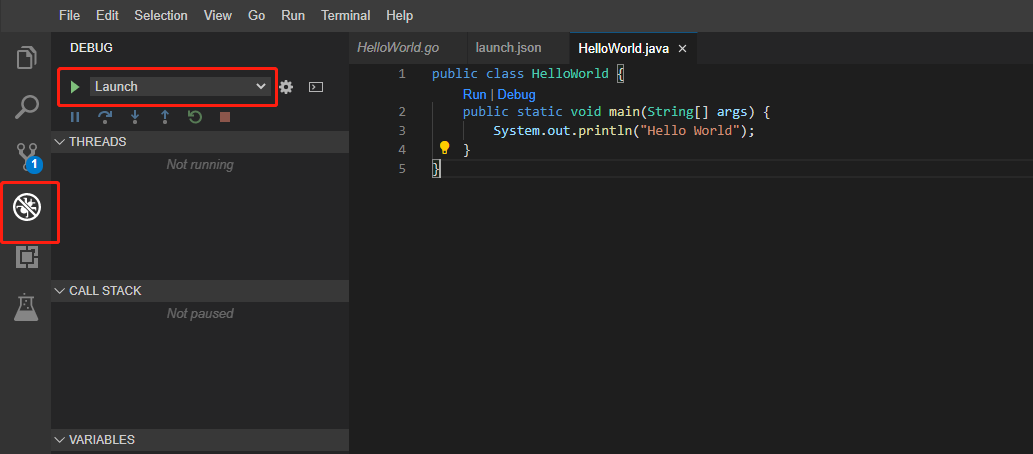Open the Edit menu
This screenshot has width=1033, height=454.
tap(107, 15)
